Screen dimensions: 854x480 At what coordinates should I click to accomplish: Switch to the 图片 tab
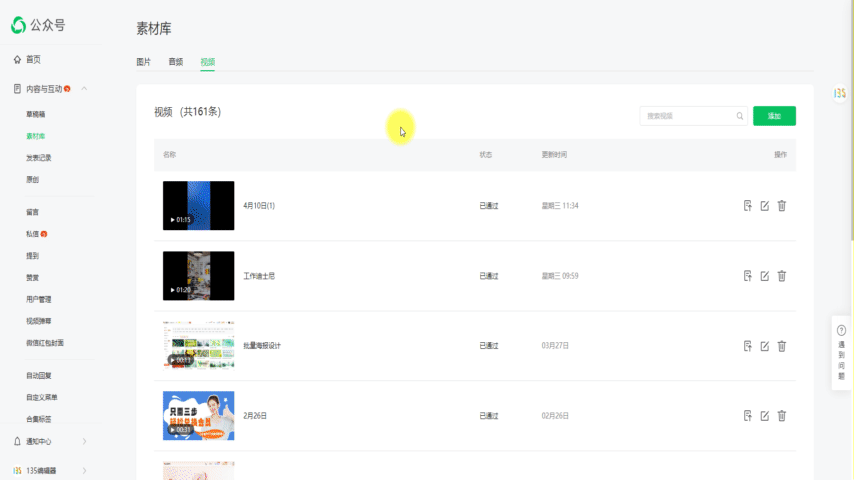143,62
